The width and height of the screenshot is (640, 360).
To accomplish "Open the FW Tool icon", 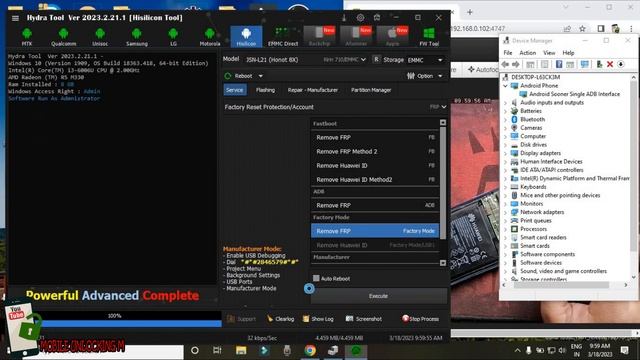I will [429, 37].
